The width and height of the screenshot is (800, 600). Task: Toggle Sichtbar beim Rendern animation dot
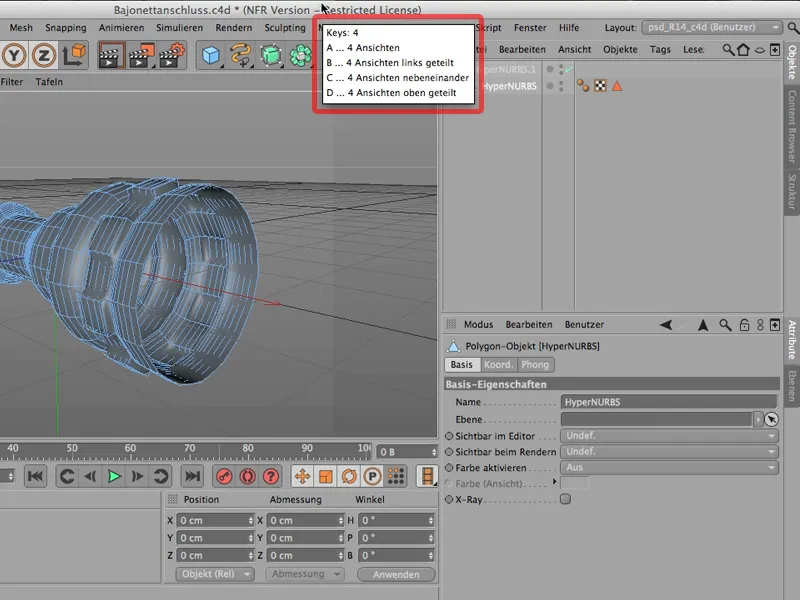[449, 452]
